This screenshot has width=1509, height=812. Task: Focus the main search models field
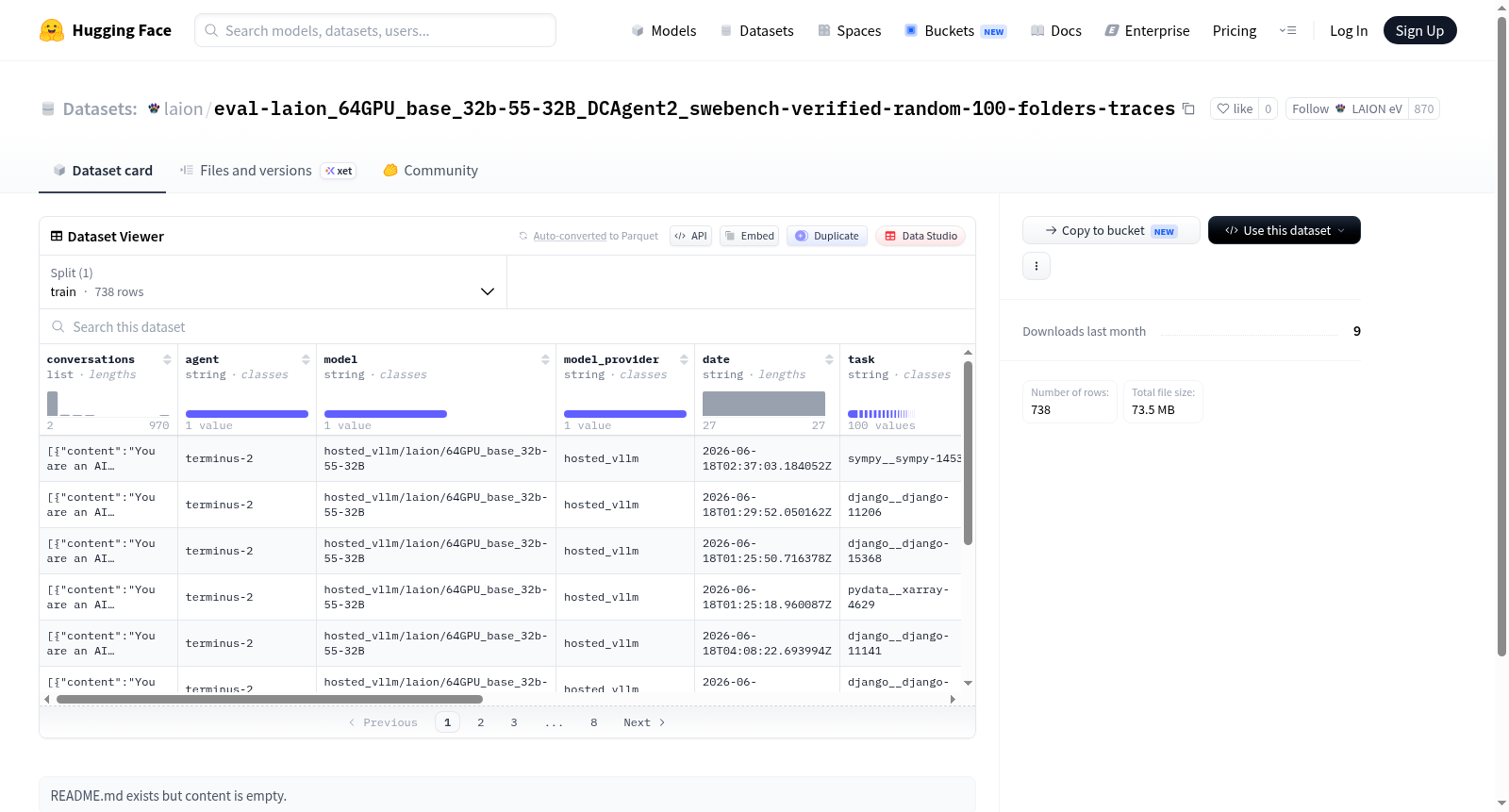pos(375,30)
